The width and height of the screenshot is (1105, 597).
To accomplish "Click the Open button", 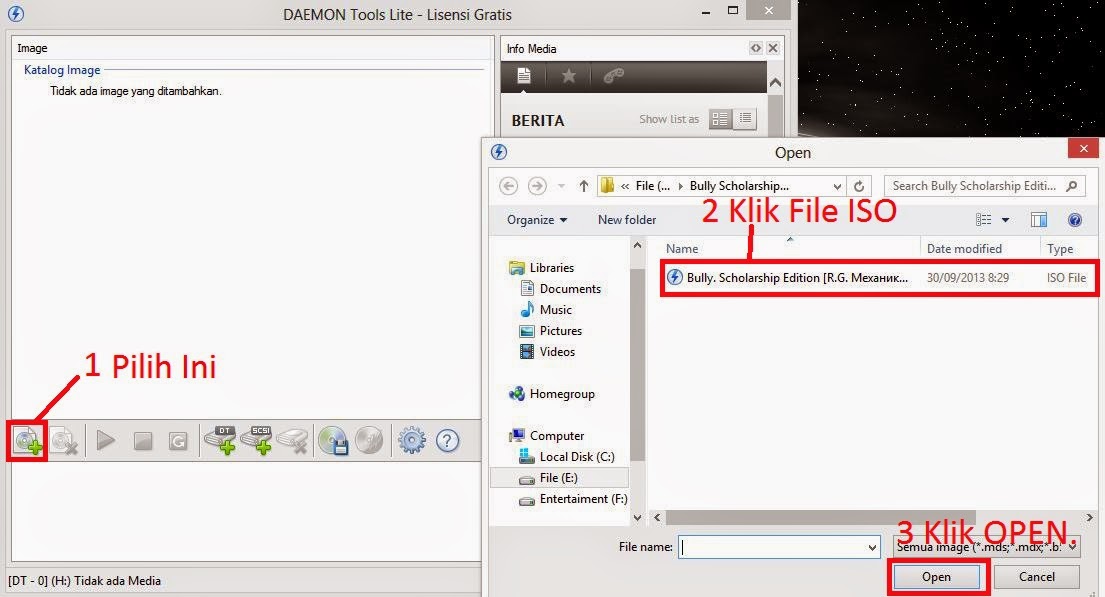I will point(937,577).
